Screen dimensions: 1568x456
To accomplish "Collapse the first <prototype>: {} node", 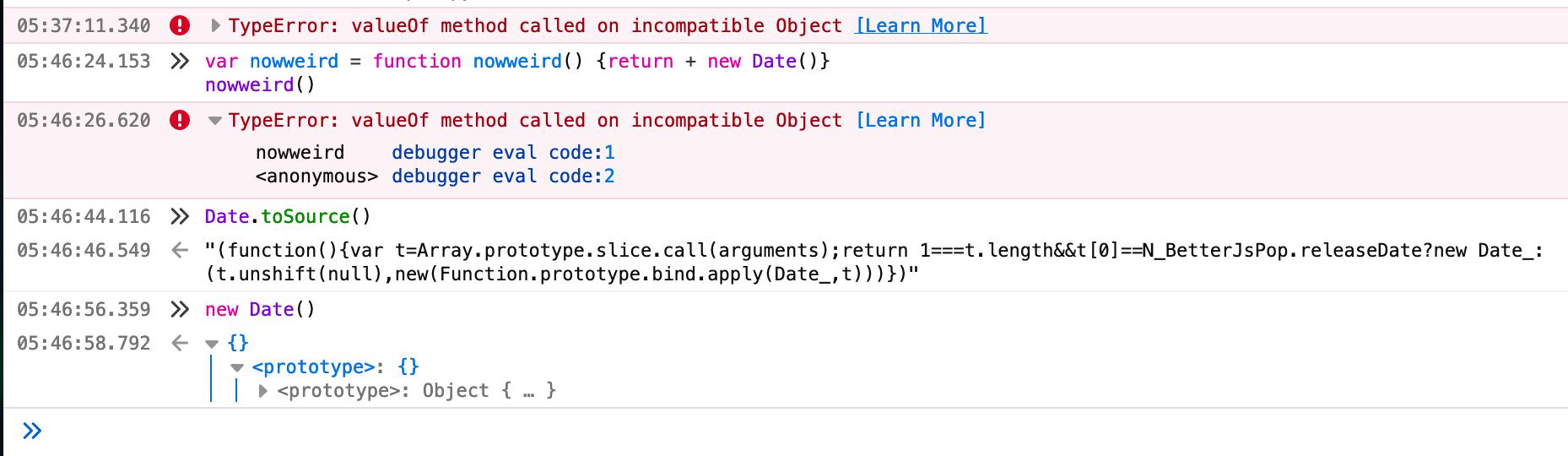I will point(237,367).
